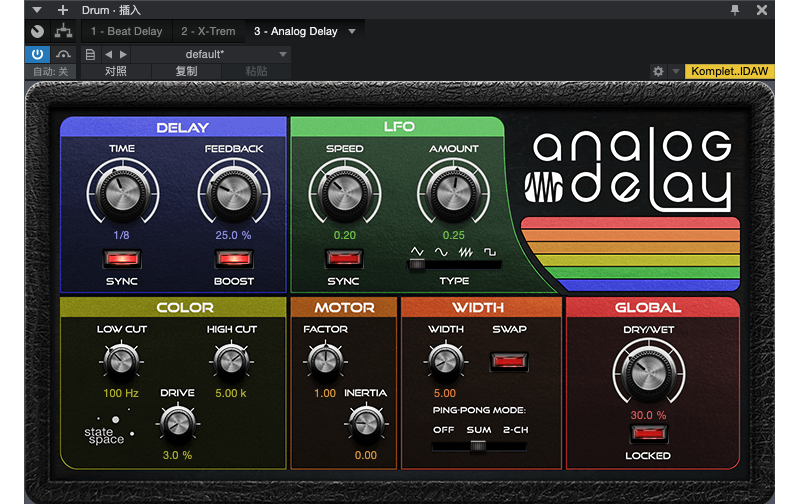Click the DRY/WET knob

(x=648, y=373)
